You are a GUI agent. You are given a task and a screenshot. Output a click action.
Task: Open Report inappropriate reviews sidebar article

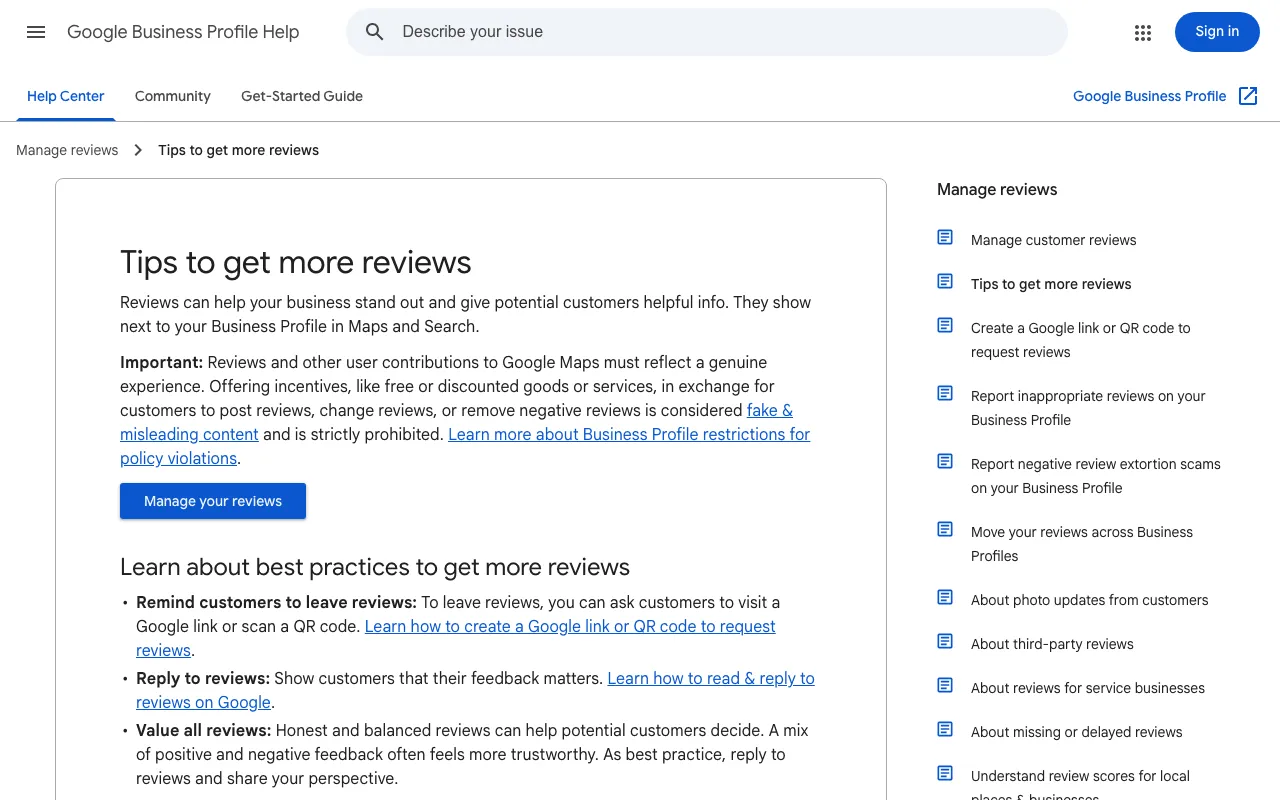tap(1088, 408)
